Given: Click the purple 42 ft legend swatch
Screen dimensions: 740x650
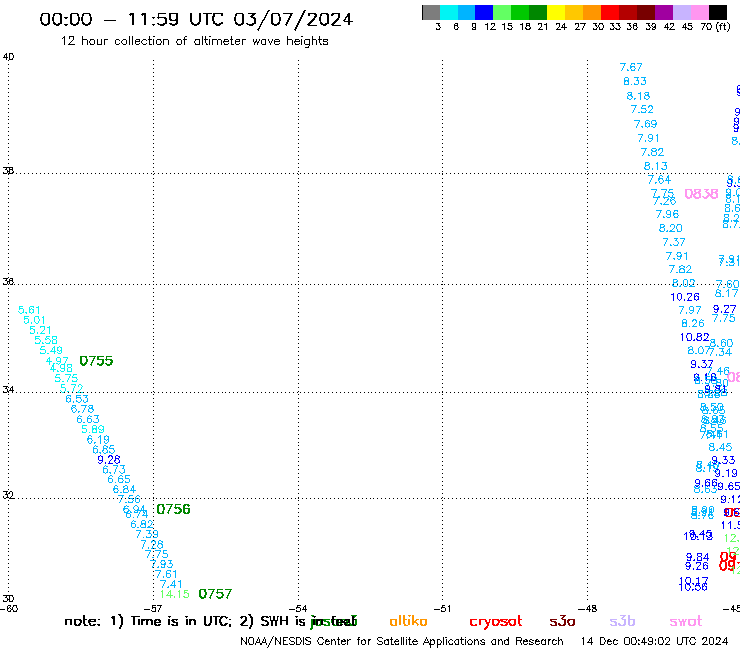Looking at the screenshot, I should [664, 12].
